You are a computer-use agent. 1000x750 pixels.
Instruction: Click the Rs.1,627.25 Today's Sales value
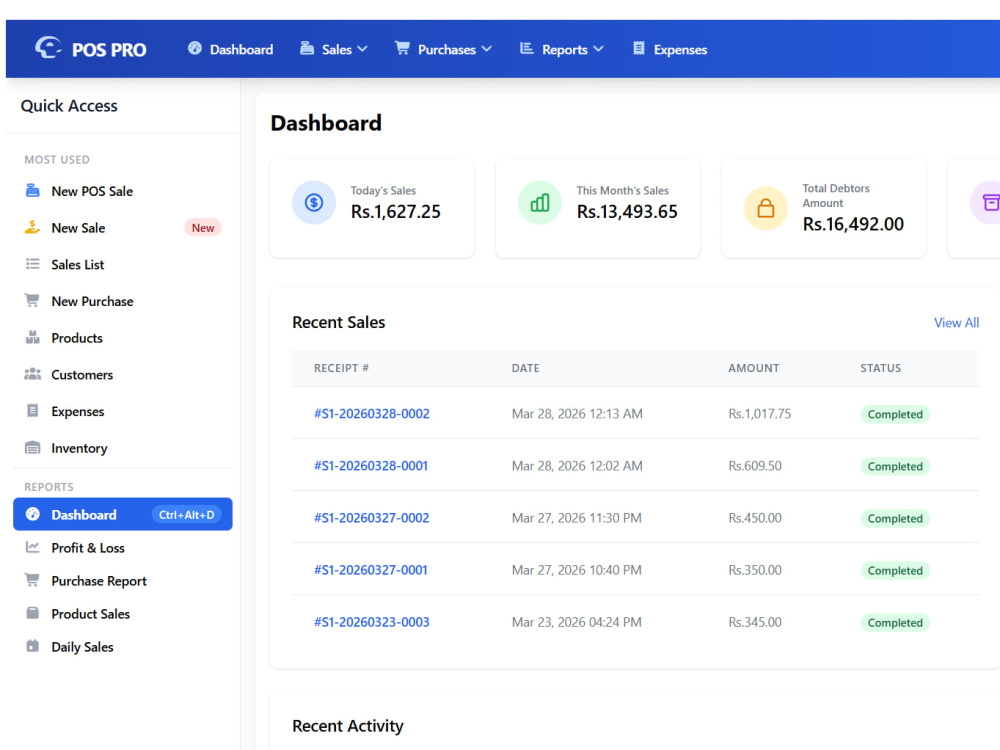[395, 212]
